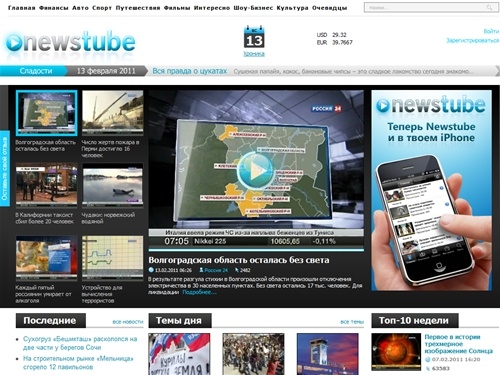Click the views icon beside 2482
The image size is (500, 375).
[237, 270]
